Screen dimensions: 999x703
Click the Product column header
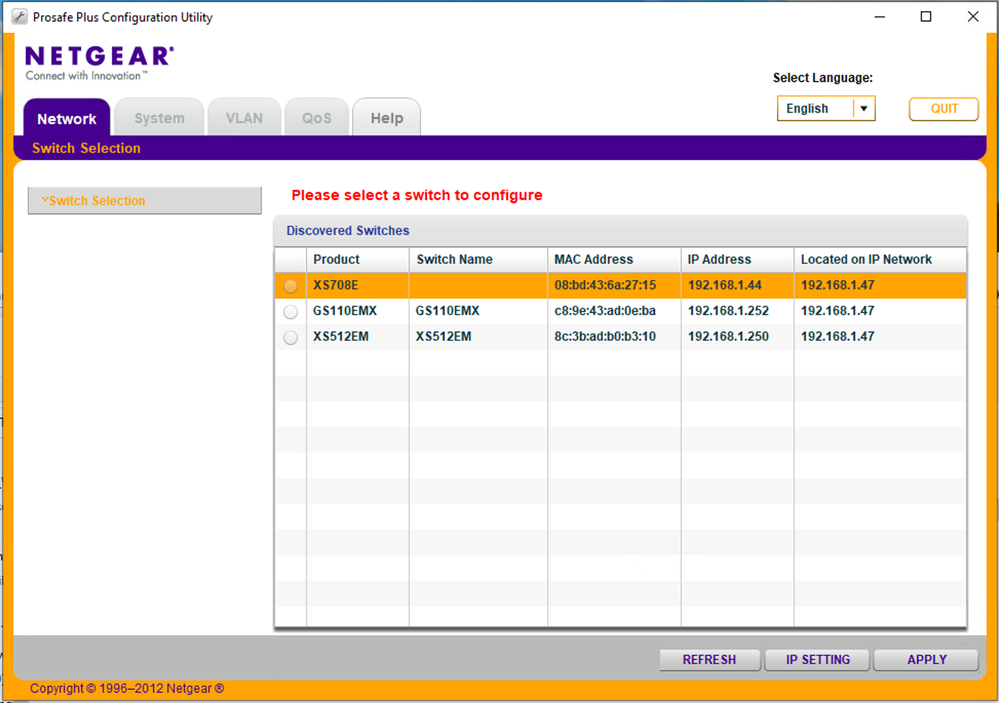point(357,259)
